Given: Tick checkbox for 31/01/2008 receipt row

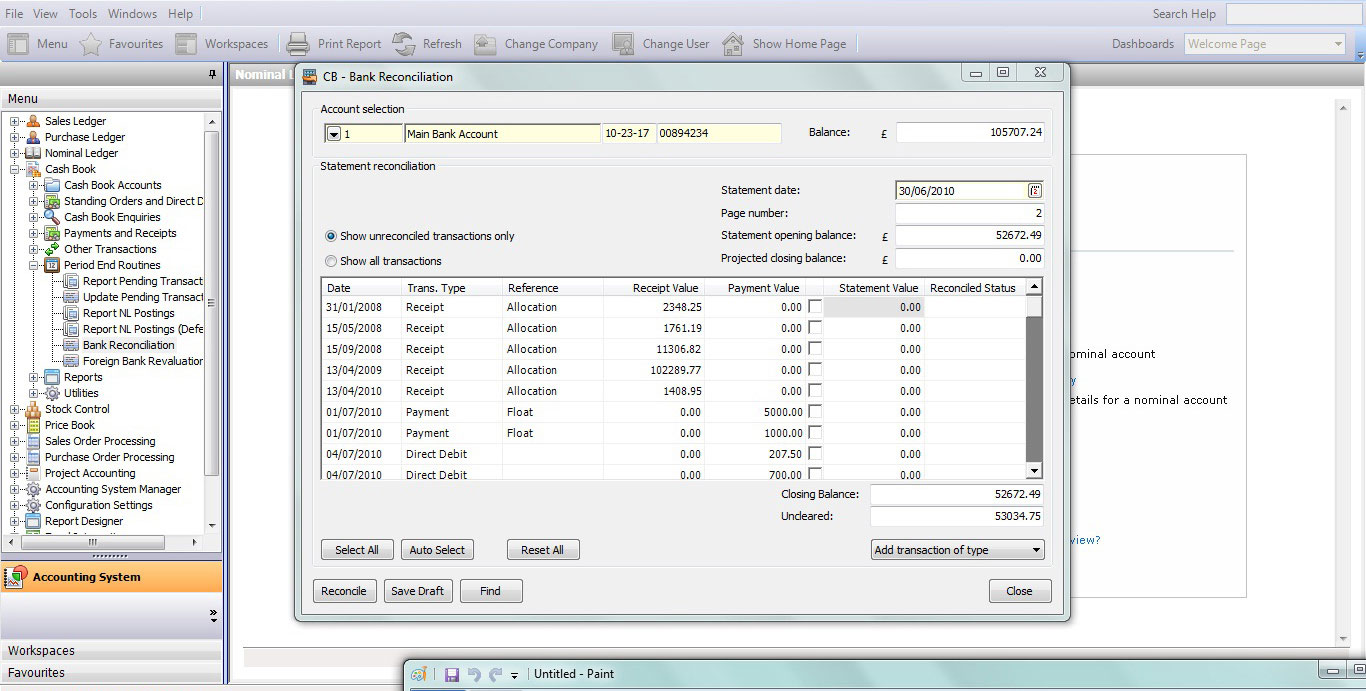Looking at the screenshot, I should click(815, 307).
